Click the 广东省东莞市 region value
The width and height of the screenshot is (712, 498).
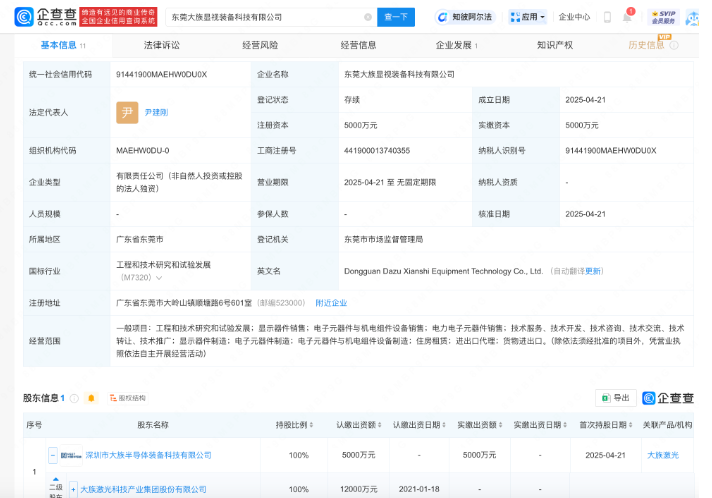pos(140,239)
